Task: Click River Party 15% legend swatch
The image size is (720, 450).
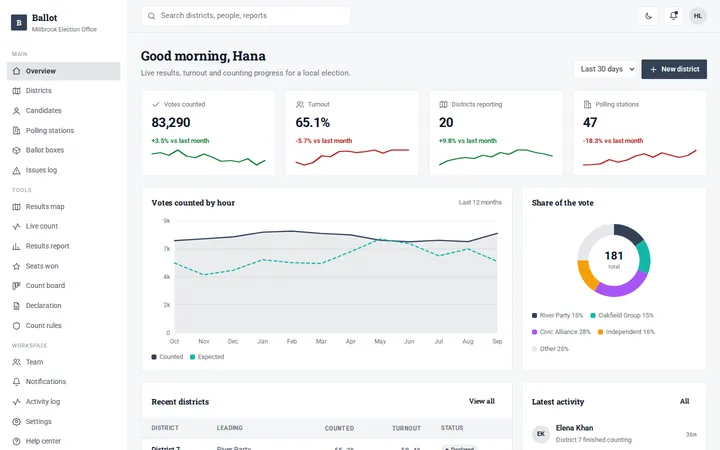Action: pos(534,315)
